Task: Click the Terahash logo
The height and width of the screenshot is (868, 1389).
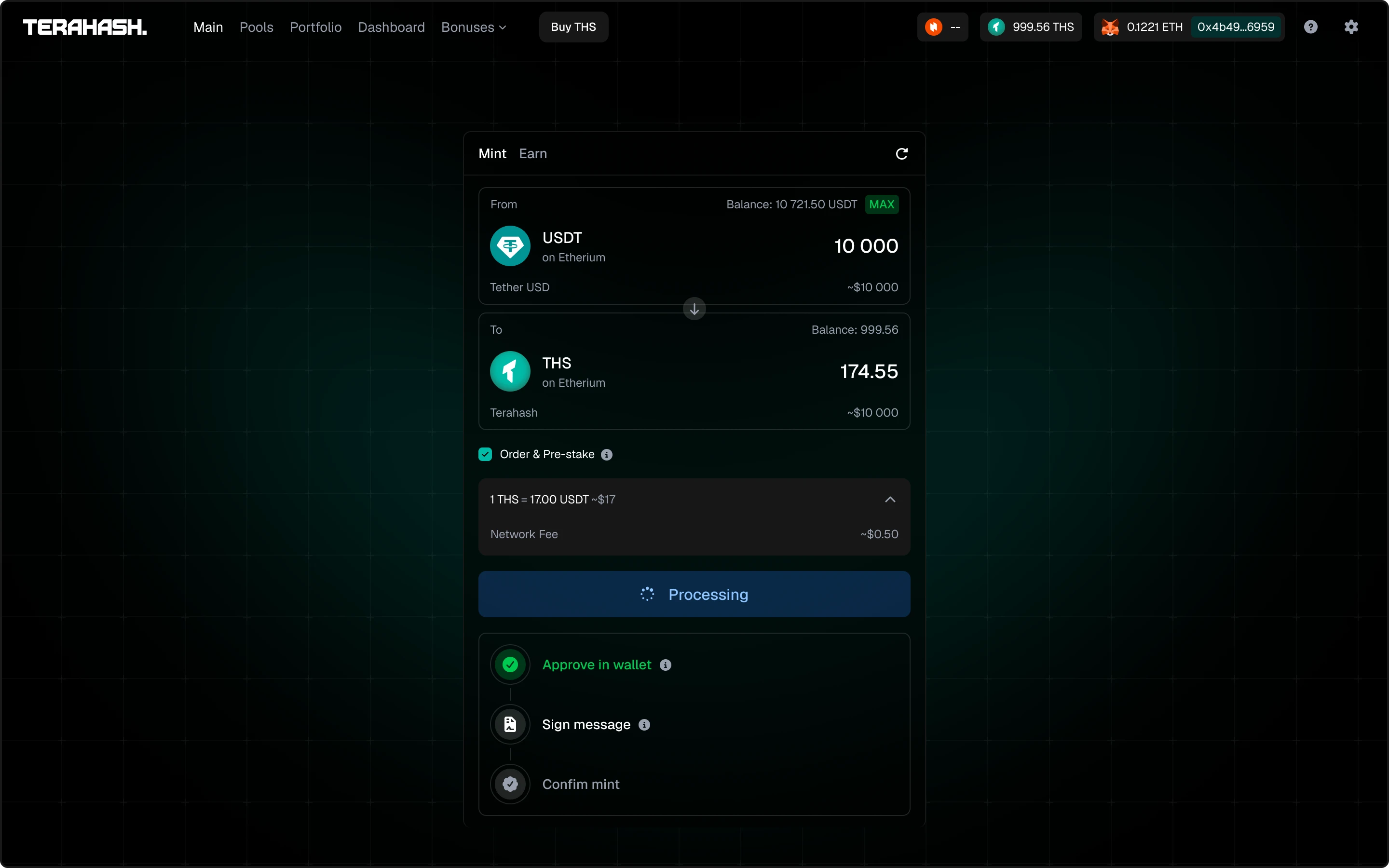Action: (x=85, y=27)
